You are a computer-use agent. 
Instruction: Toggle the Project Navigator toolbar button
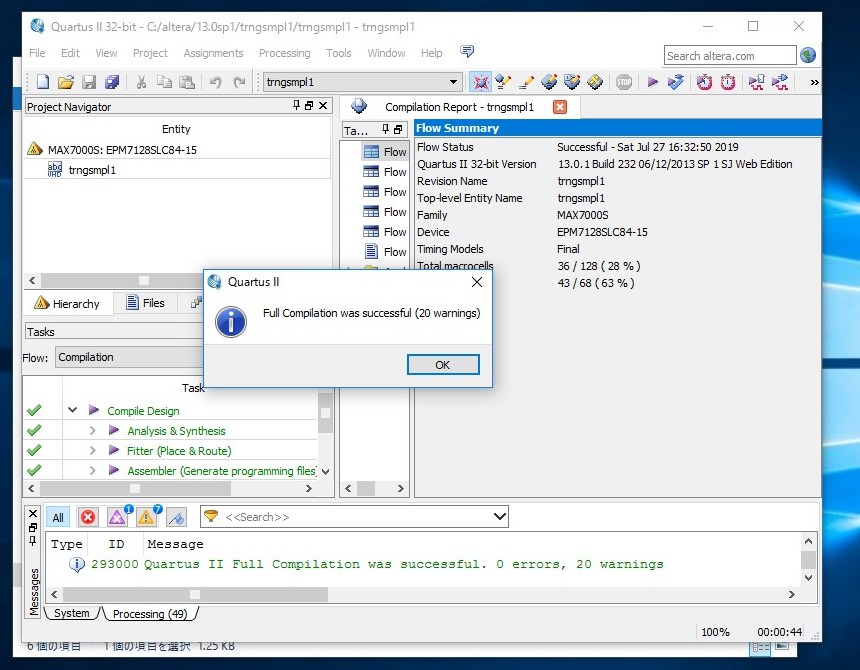coord(480,82)
